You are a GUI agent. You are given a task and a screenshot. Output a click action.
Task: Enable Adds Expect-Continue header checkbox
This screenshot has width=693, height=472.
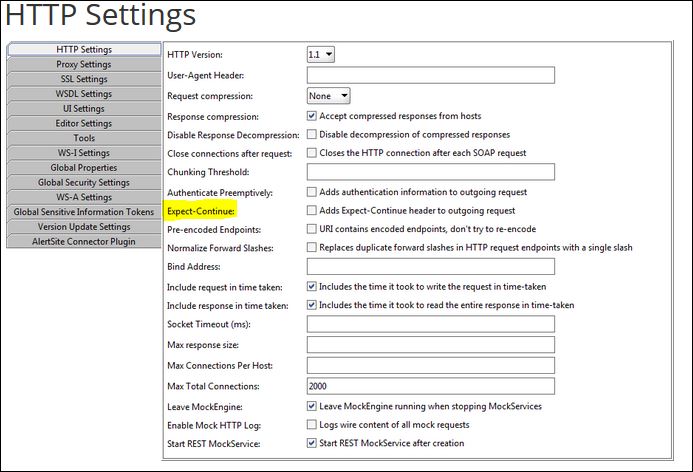tap(312, 211)
